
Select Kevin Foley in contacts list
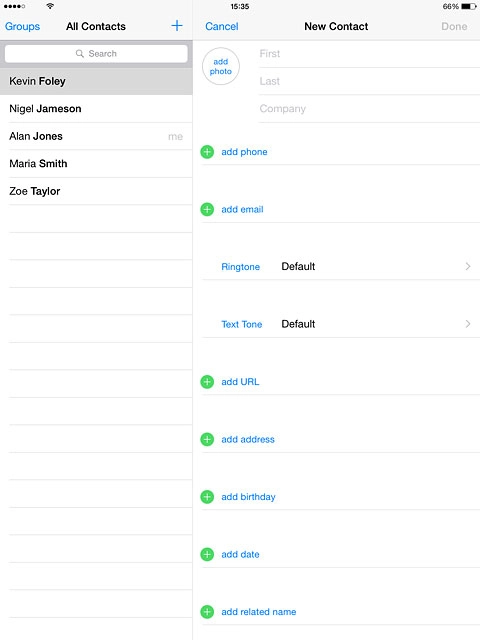point(96,81)
